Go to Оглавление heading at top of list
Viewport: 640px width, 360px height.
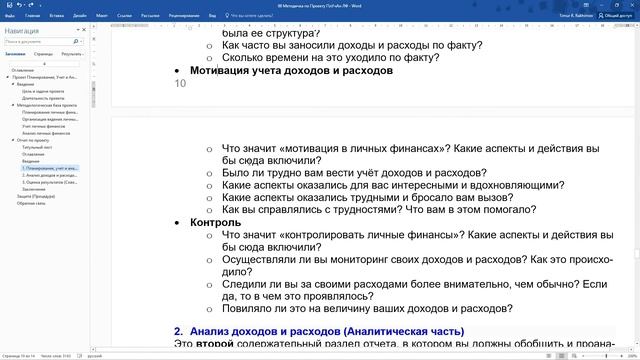point(22,70)
